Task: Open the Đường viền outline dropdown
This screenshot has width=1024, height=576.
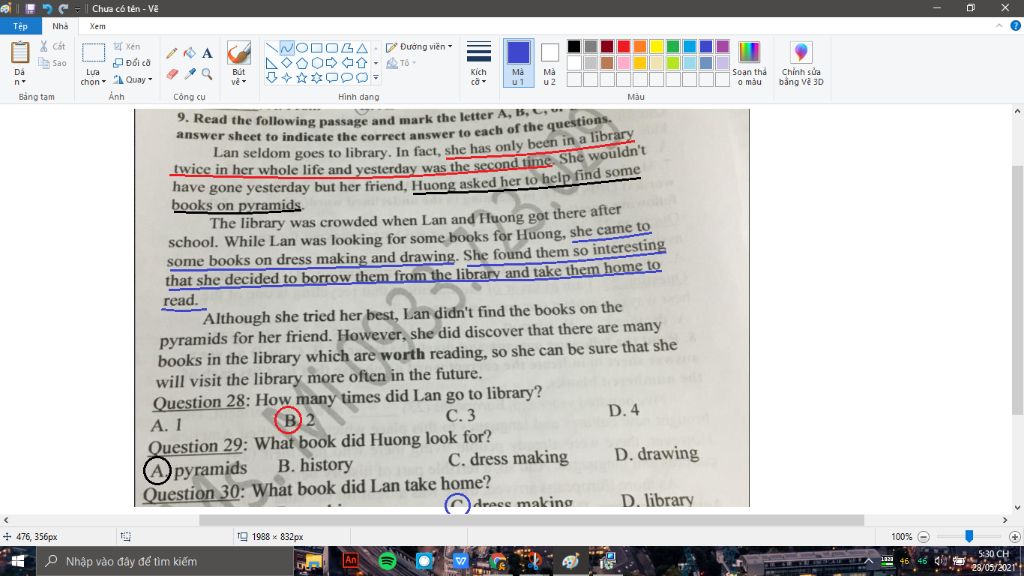Action: point(419,46)
